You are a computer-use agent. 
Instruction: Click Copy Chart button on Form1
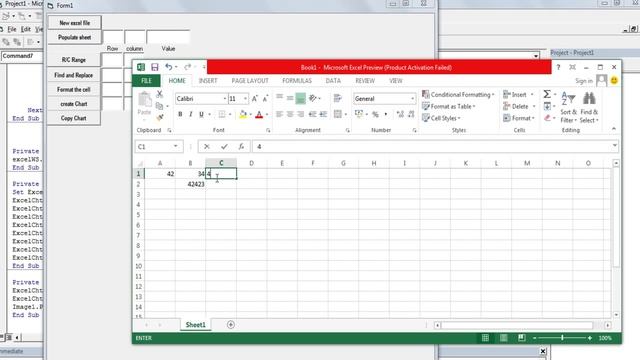pyautogui.click(x=74, y=118)
